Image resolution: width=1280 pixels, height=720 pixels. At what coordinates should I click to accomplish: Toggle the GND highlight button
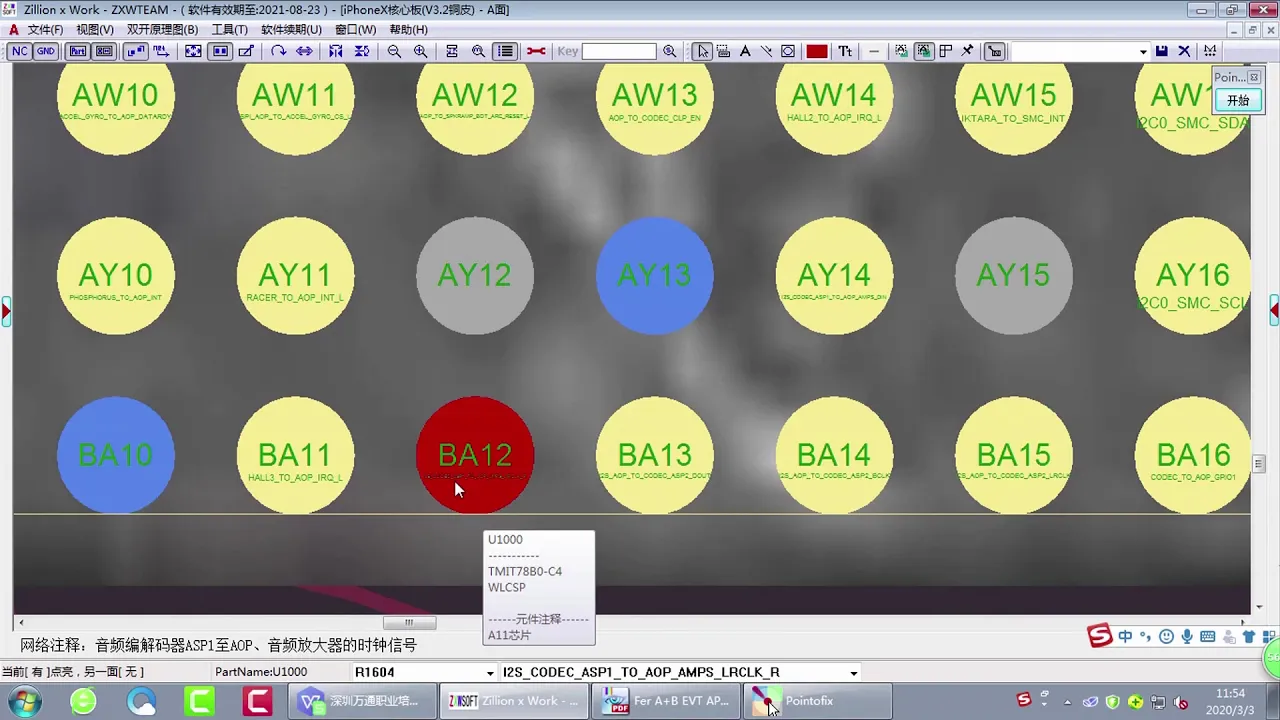tap(46, 51)
